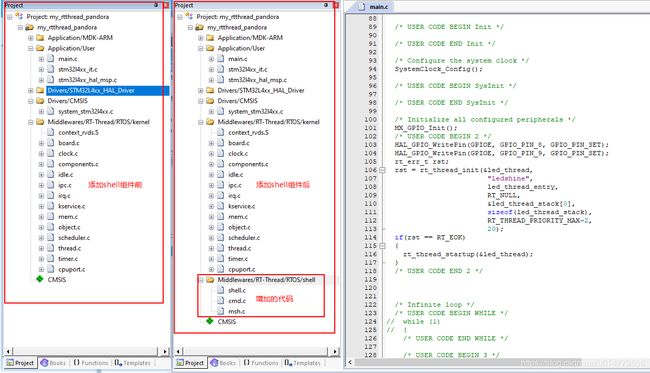
Task: Click the Templates tab icon in middle panel
Action: coord(288,363)
